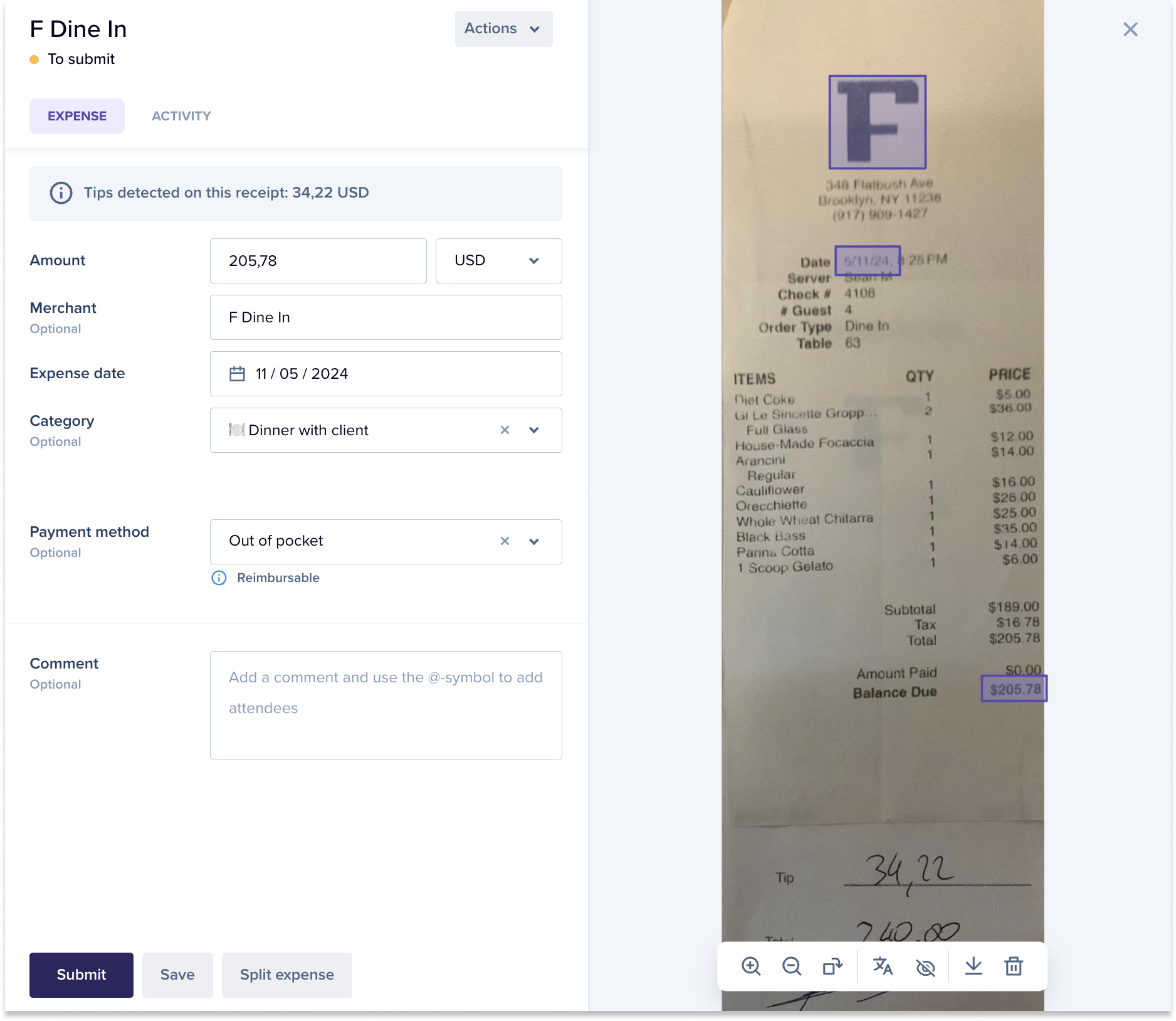
Task: Expand the Category dropdown
Action: [534, 430]
